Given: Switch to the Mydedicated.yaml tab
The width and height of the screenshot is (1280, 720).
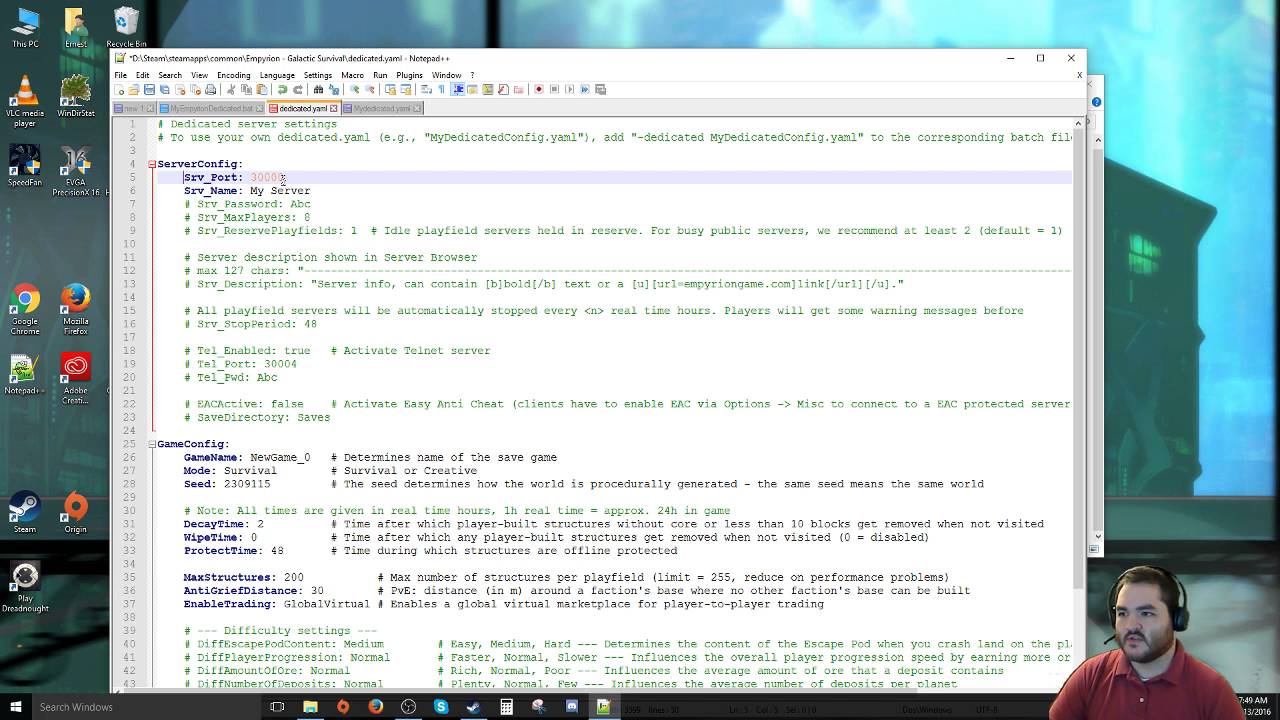Looking at the screenshot, I should [x=382, y=108].
